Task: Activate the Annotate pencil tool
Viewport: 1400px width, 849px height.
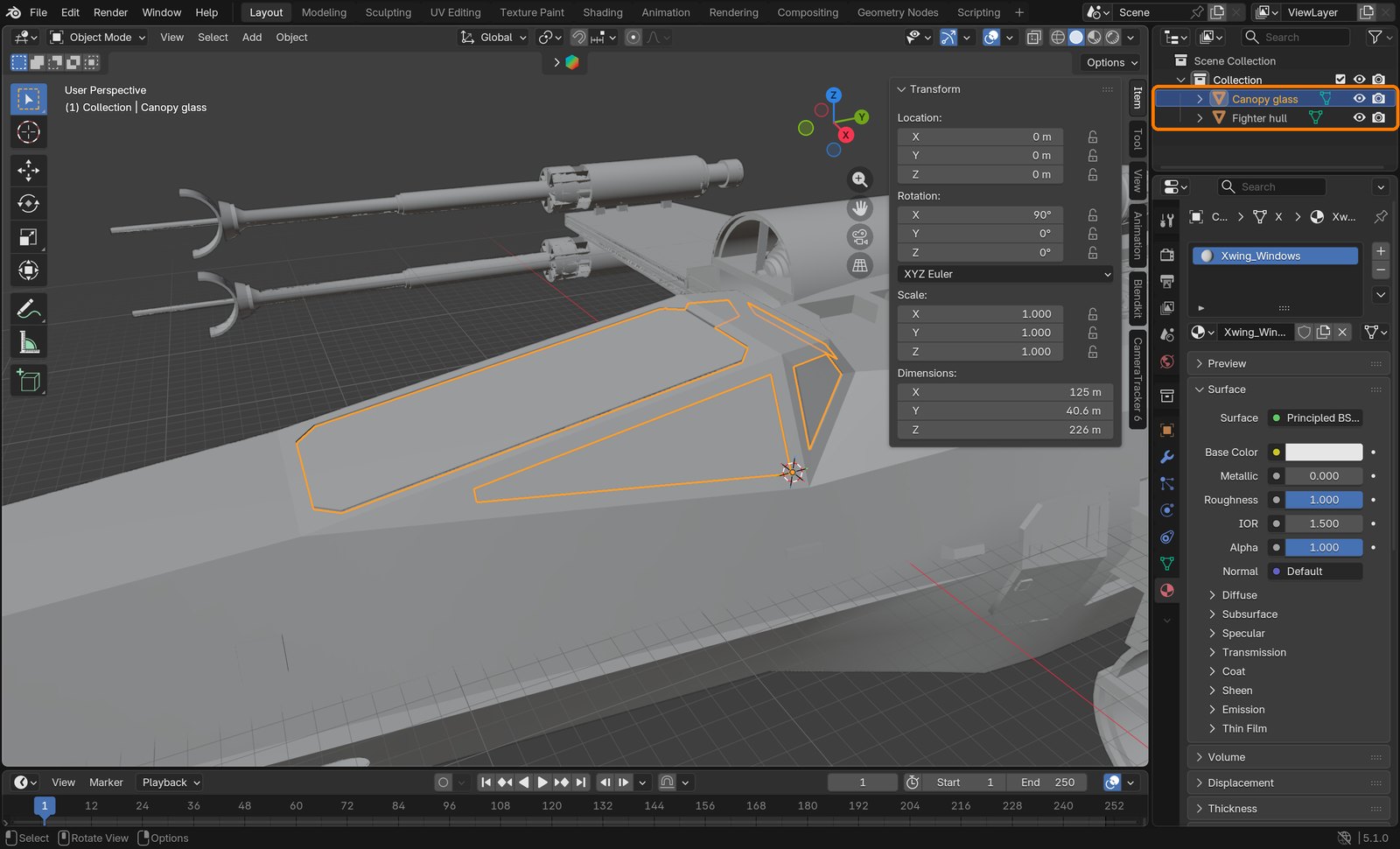Action: 28,309
